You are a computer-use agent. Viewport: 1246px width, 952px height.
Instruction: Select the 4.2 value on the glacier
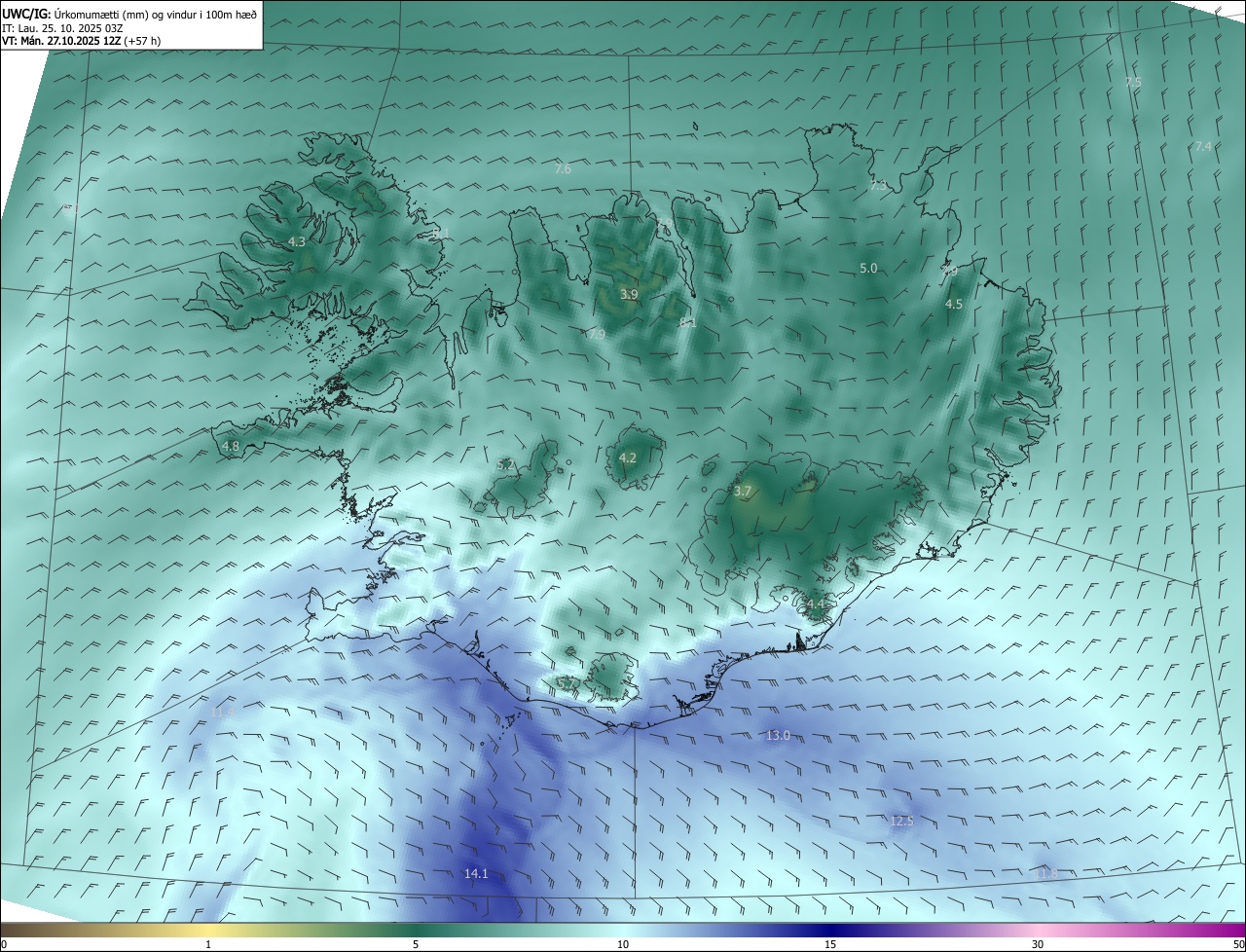point(628,458)
